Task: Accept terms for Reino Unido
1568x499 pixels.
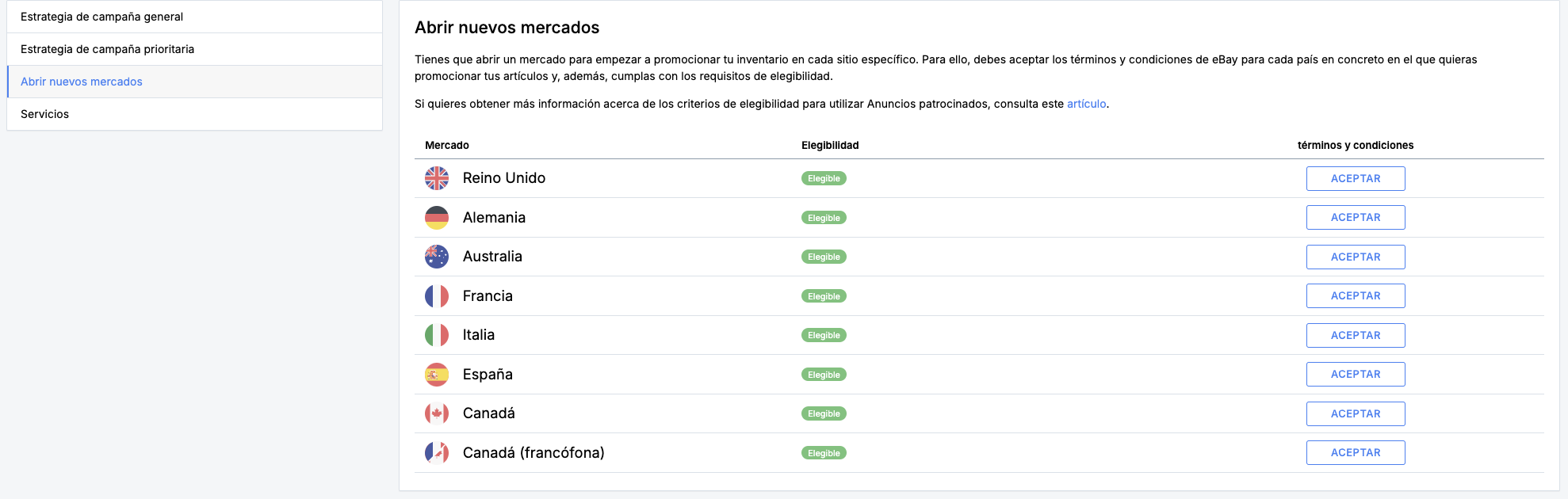Action: (x=1356, y=178)
